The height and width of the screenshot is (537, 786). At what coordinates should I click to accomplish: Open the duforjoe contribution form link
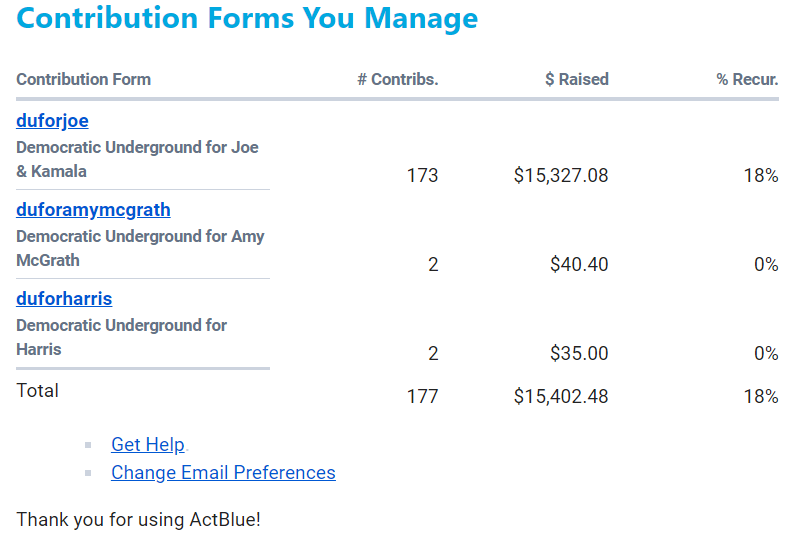click(x=52, y=121)
